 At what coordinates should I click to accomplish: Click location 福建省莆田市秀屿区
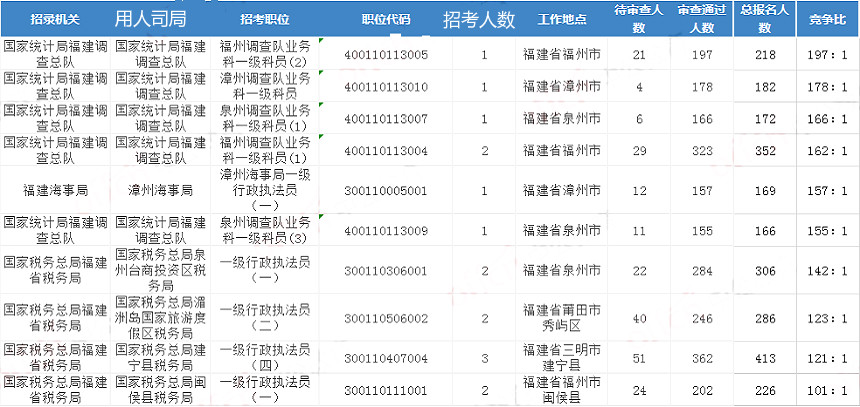(x=562, y=318)
